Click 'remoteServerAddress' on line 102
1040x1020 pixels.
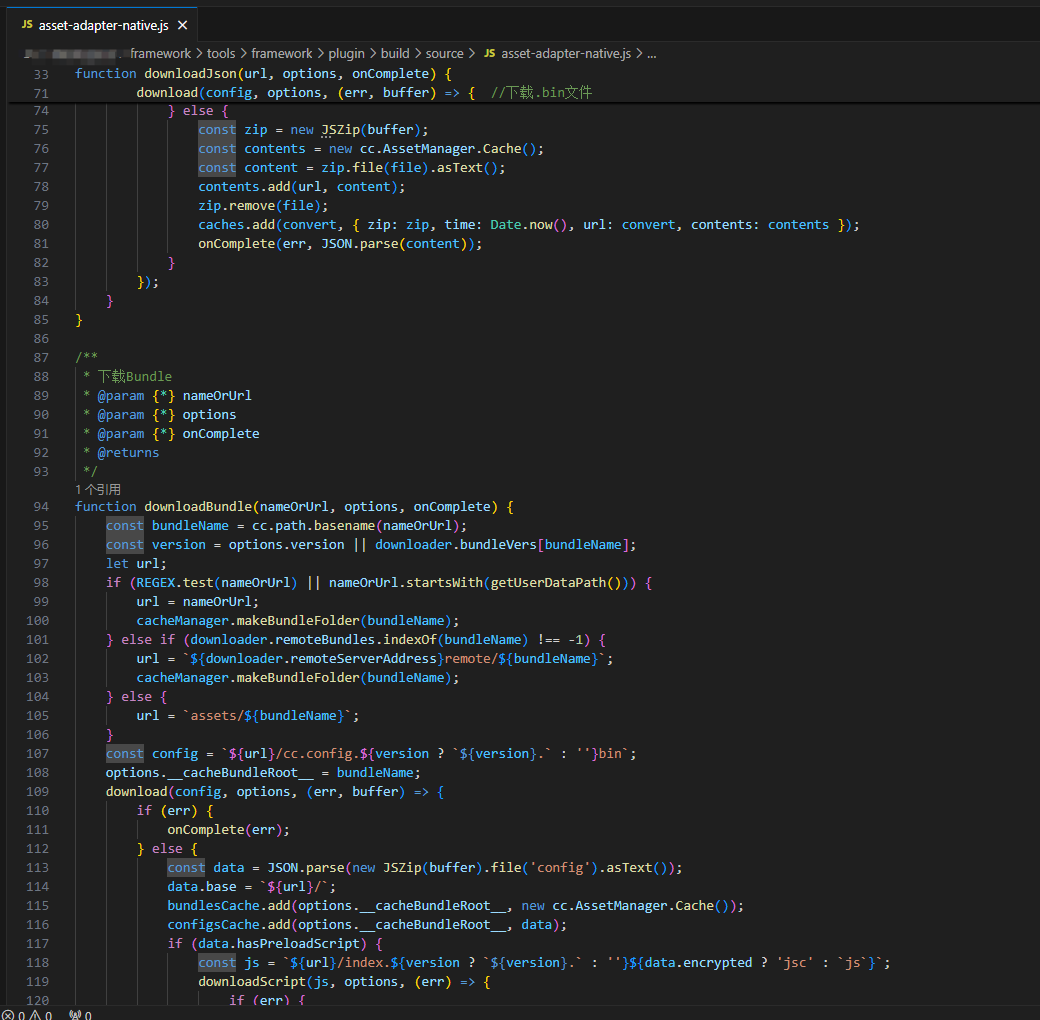pyautogui.click(x=363, y=659)
